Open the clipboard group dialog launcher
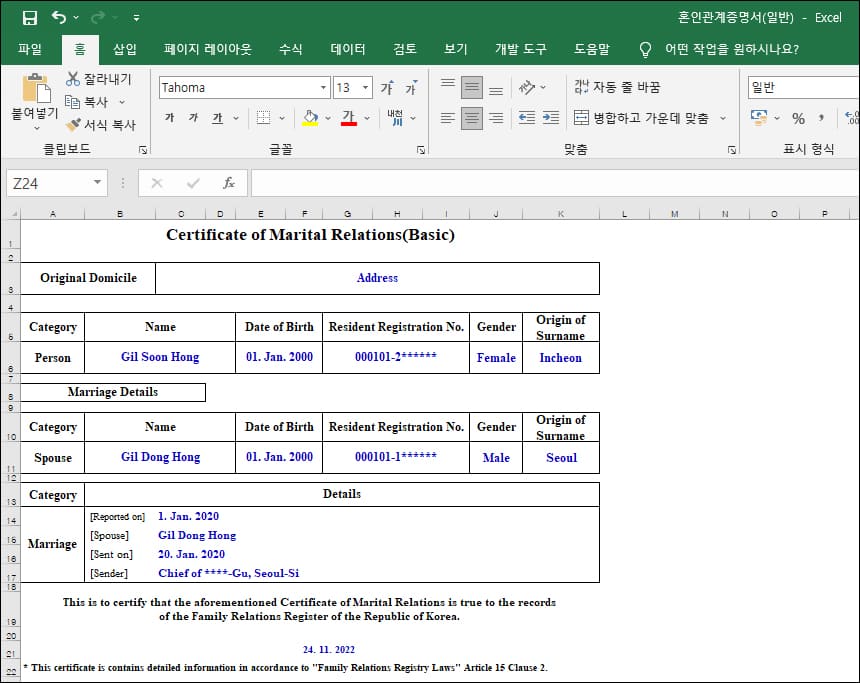The width and height of the screenshot is (860, 683). (143, 150)
